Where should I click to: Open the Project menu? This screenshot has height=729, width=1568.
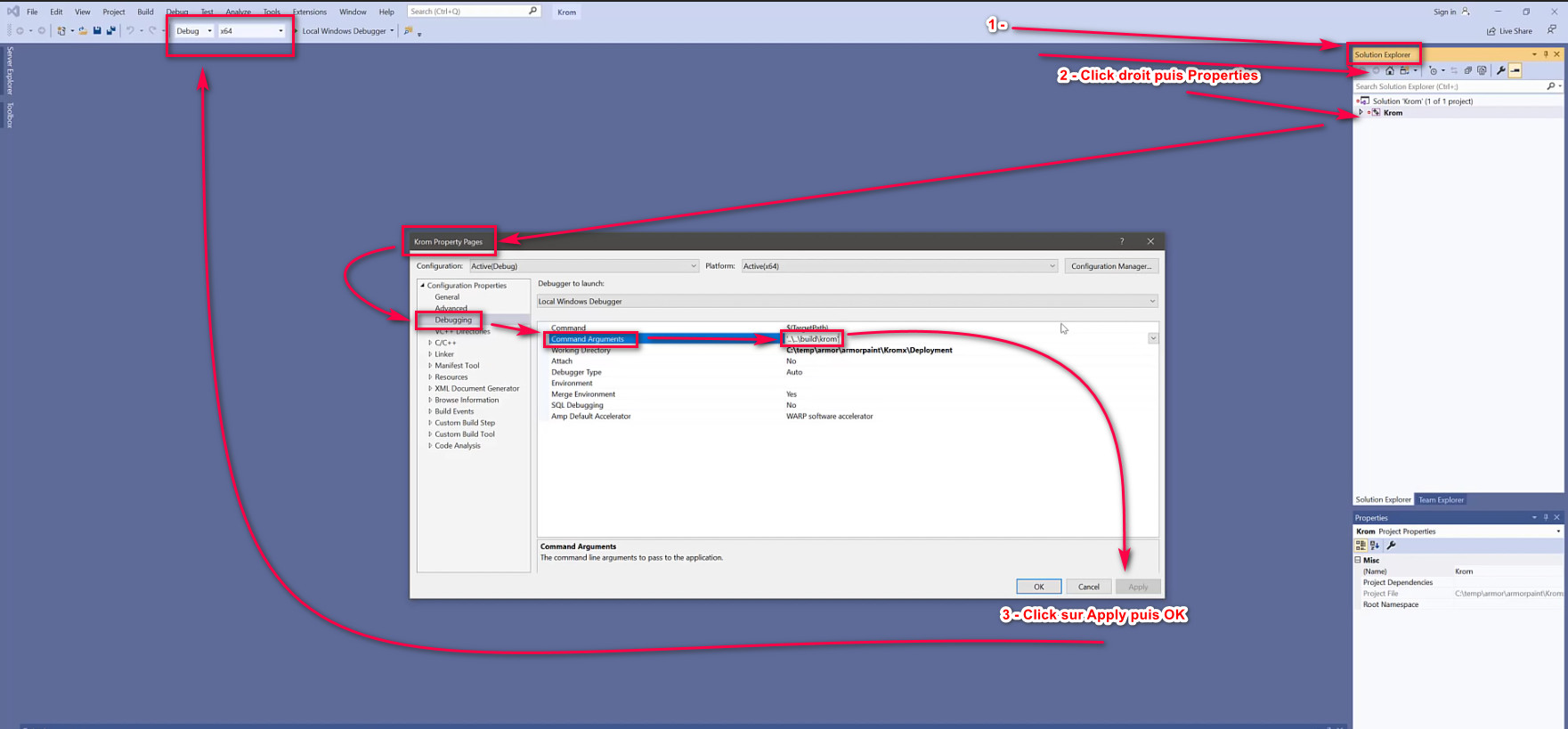(x=114, y=12)
